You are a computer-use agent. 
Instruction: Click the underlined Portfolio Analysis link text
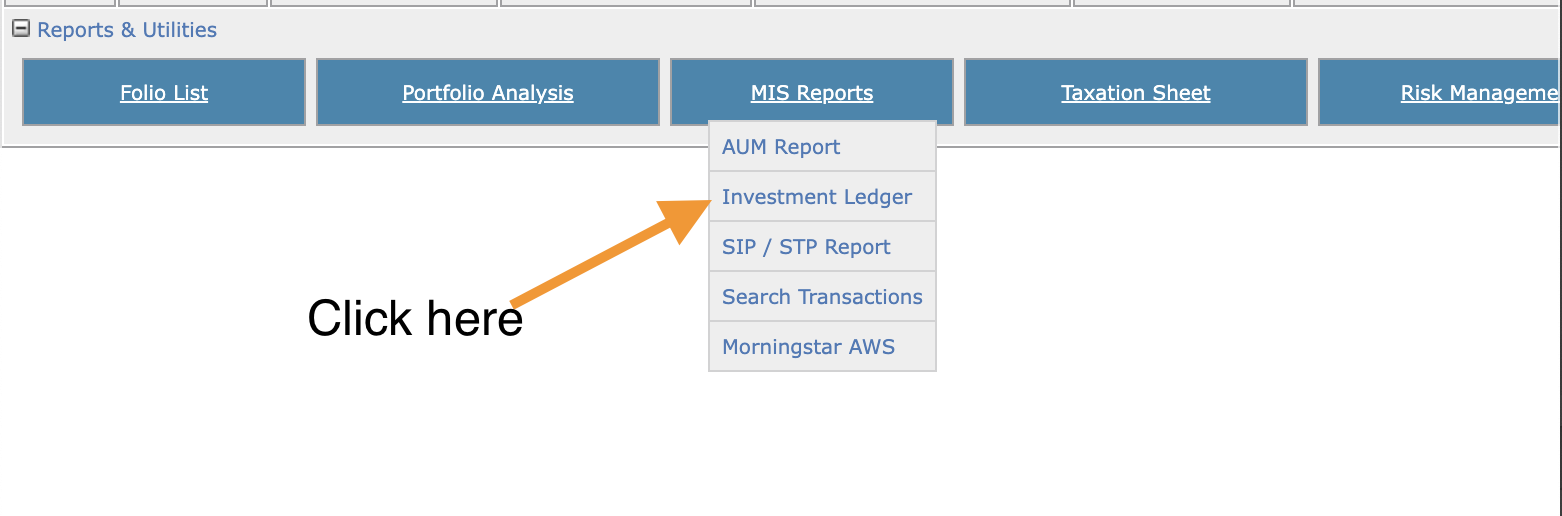click(488, 93)
